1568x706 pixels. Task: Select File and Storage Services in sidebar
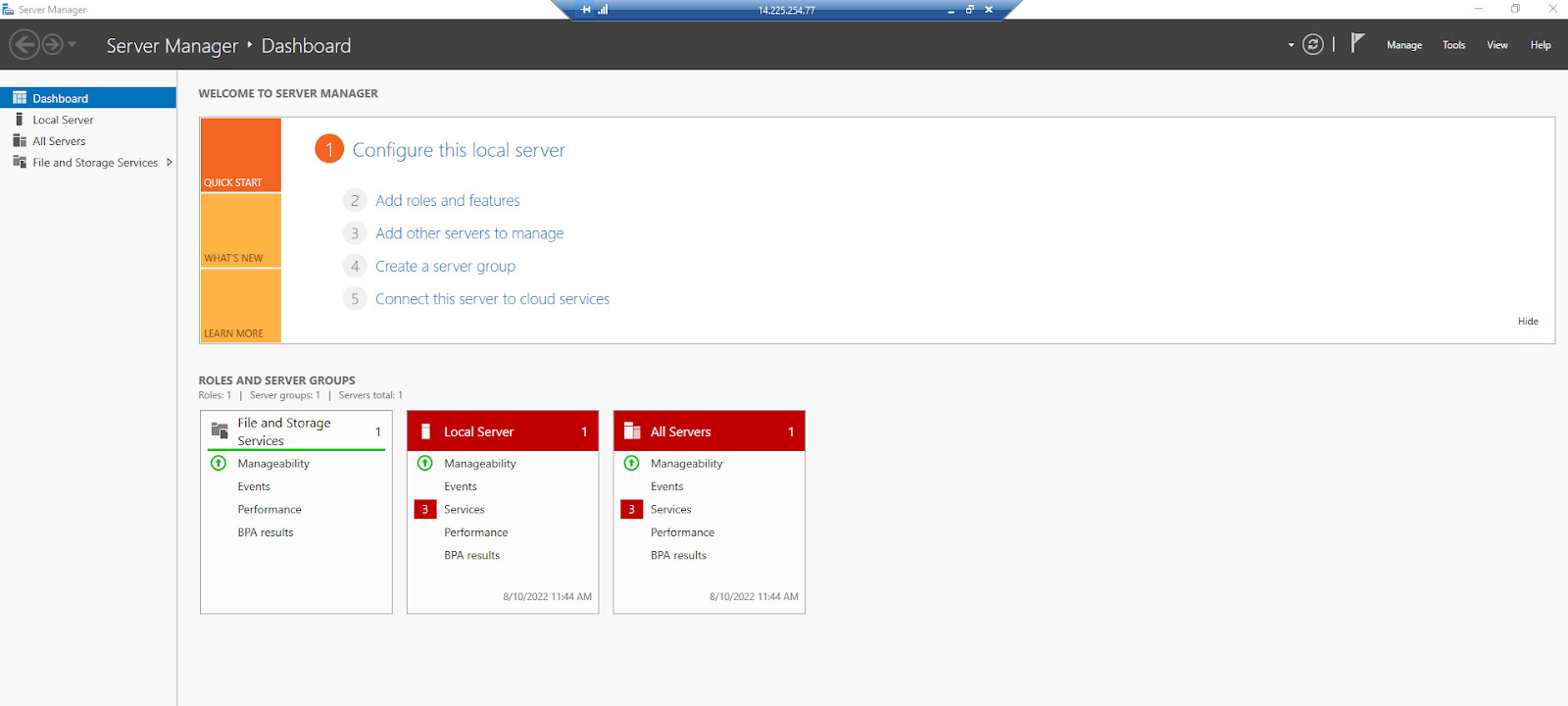[x=88, y=163]
